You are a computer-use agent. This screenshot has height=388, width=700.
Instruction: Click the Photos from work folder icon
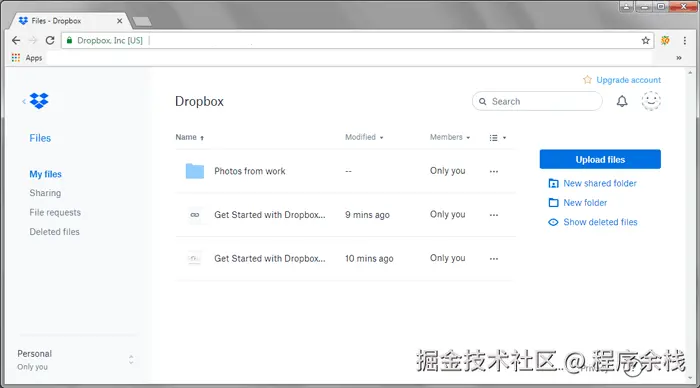click(x=195, y=171)
